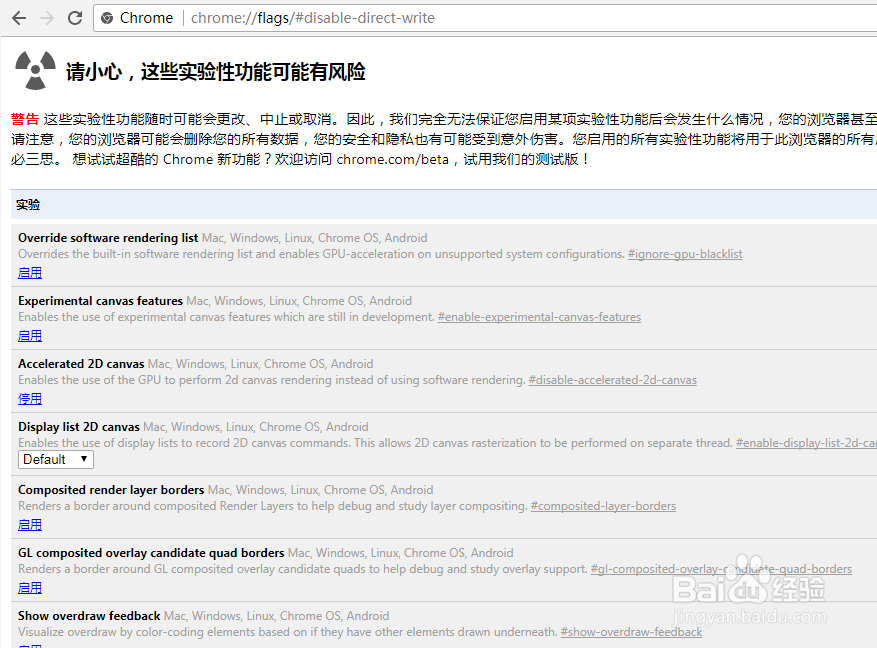This screenshot has width=877, height=648.
Task: Enable Experimental canvas features flag
Action: pyautogui.click(x=30, y=335)
